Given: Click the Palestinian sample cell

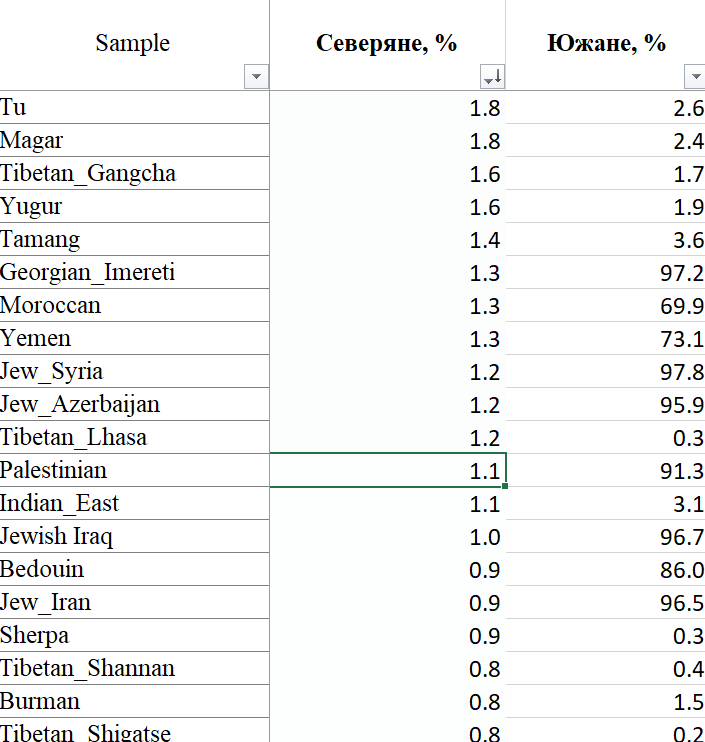Looking at the screenshot, I should tap(134, 470).
